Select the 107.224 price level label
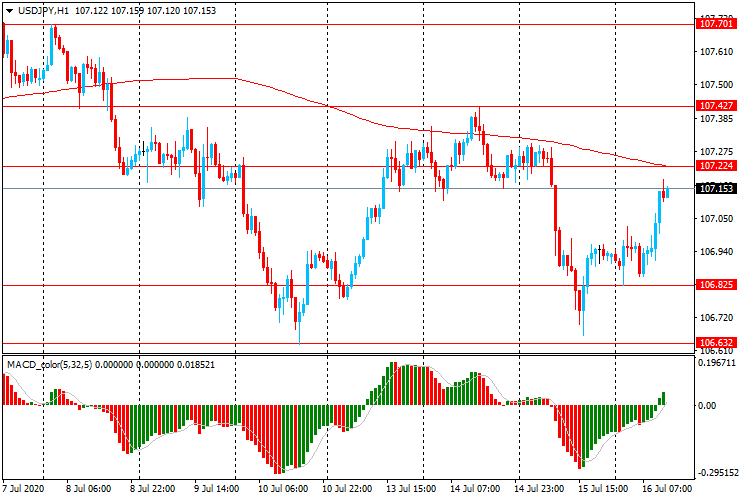The height and width of the screenshot is (500, 740). click(716, 165)
